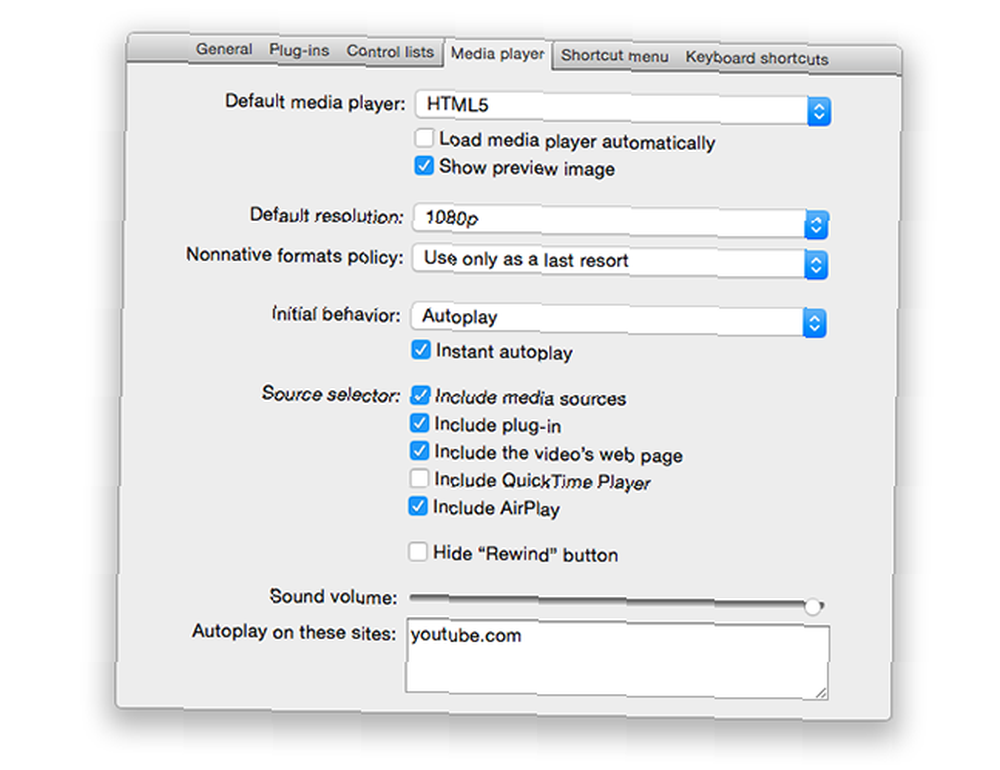Image resolution: width=1000 pixels, height=770 pixels.
Task: Open the Nonnative formats policy dropdown
Action: pyautogui.click(x=620, y=262)
